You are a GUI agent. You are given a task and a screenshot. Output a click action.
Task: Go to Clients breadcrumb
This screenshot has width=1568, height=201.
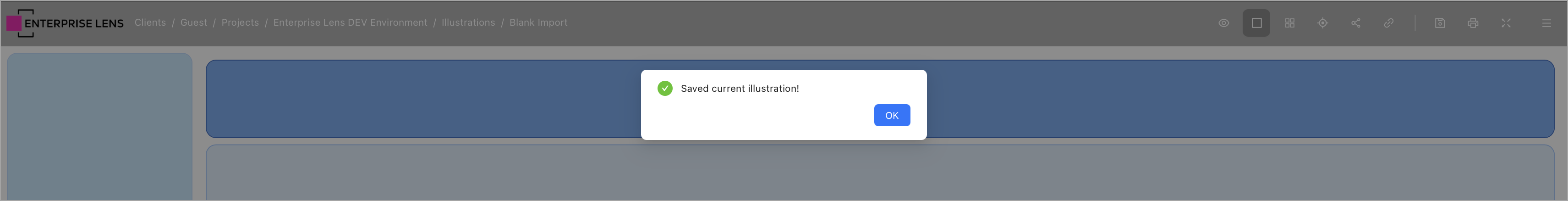click(150, 22)
